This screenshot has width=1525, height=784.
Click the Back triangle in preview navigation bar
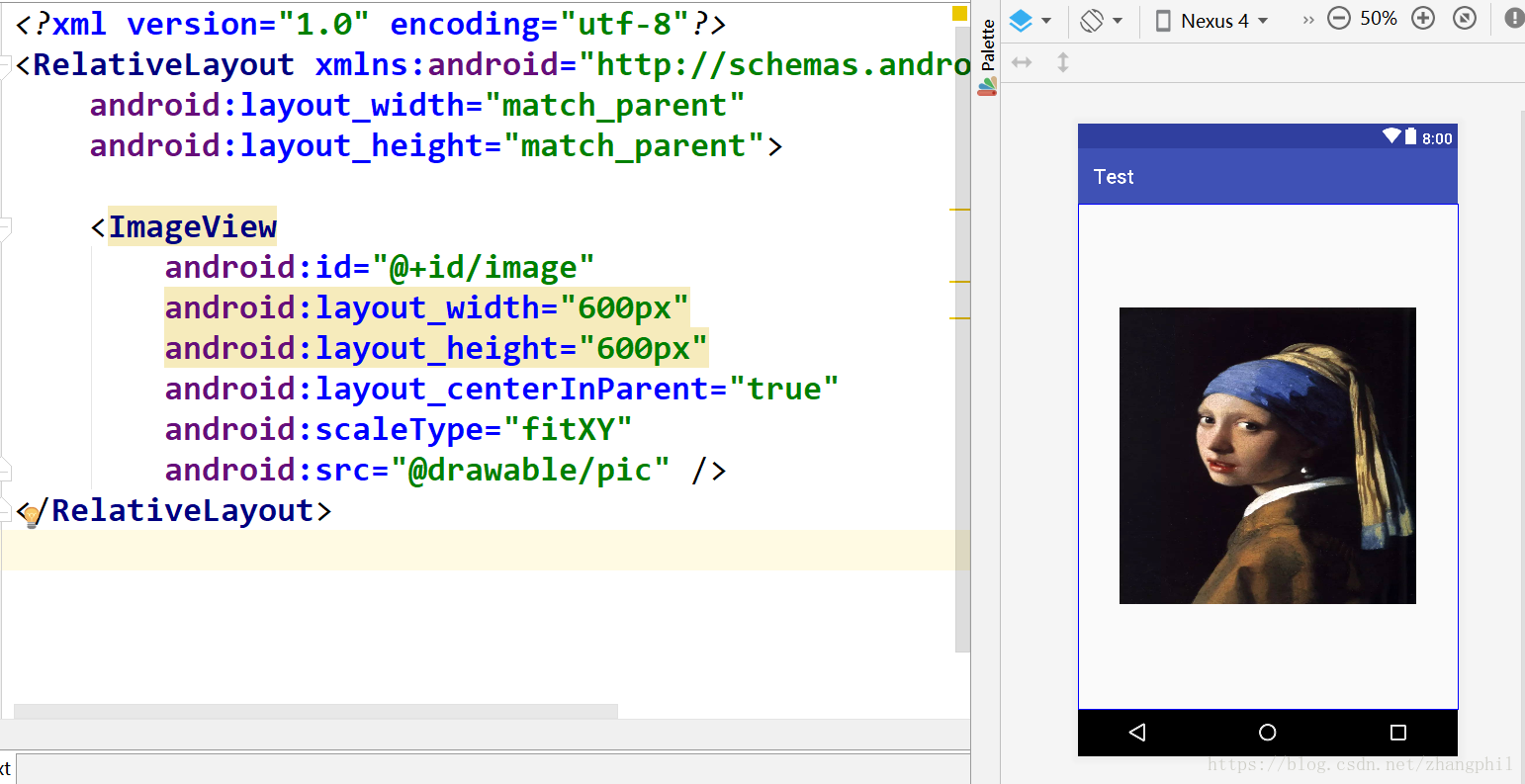pos(1137,733)
